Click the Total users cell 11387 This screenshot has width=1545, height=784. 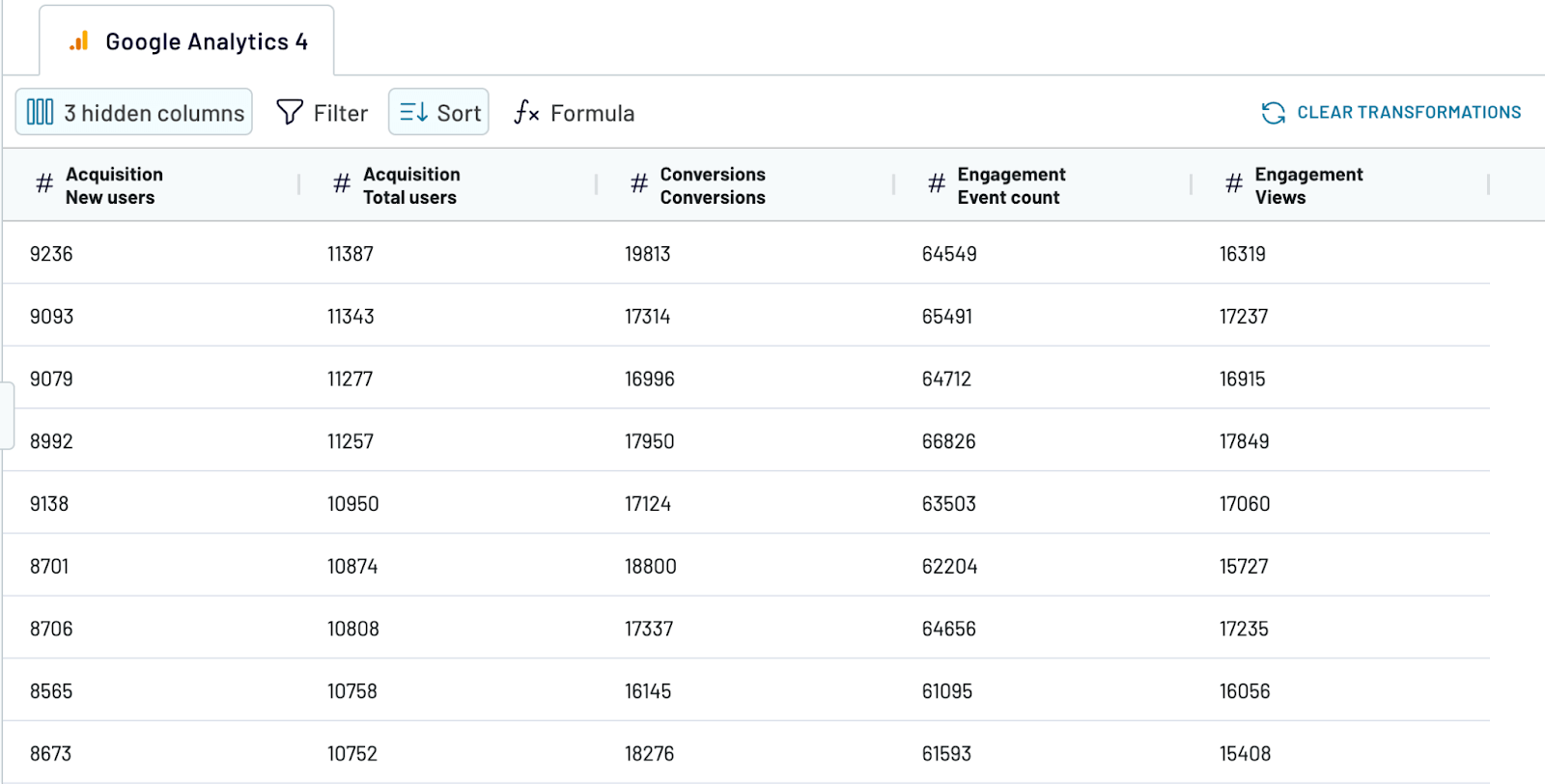pos(351,254)
